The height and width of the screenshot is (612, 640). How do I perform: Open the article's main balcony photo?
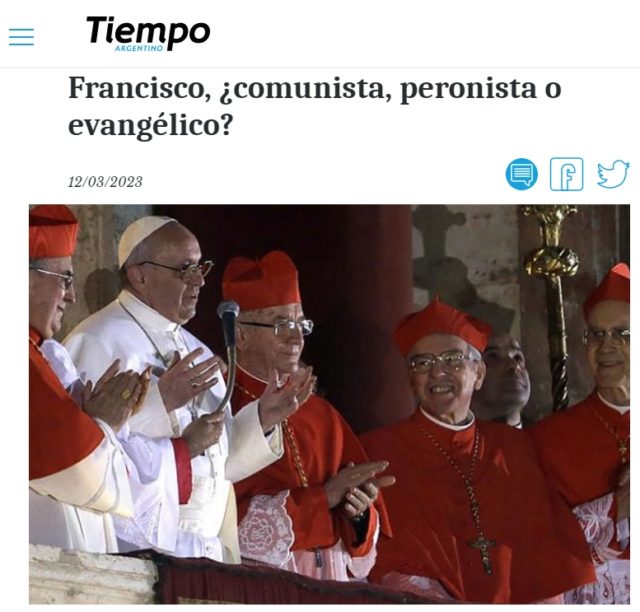(x=329, y=404)
